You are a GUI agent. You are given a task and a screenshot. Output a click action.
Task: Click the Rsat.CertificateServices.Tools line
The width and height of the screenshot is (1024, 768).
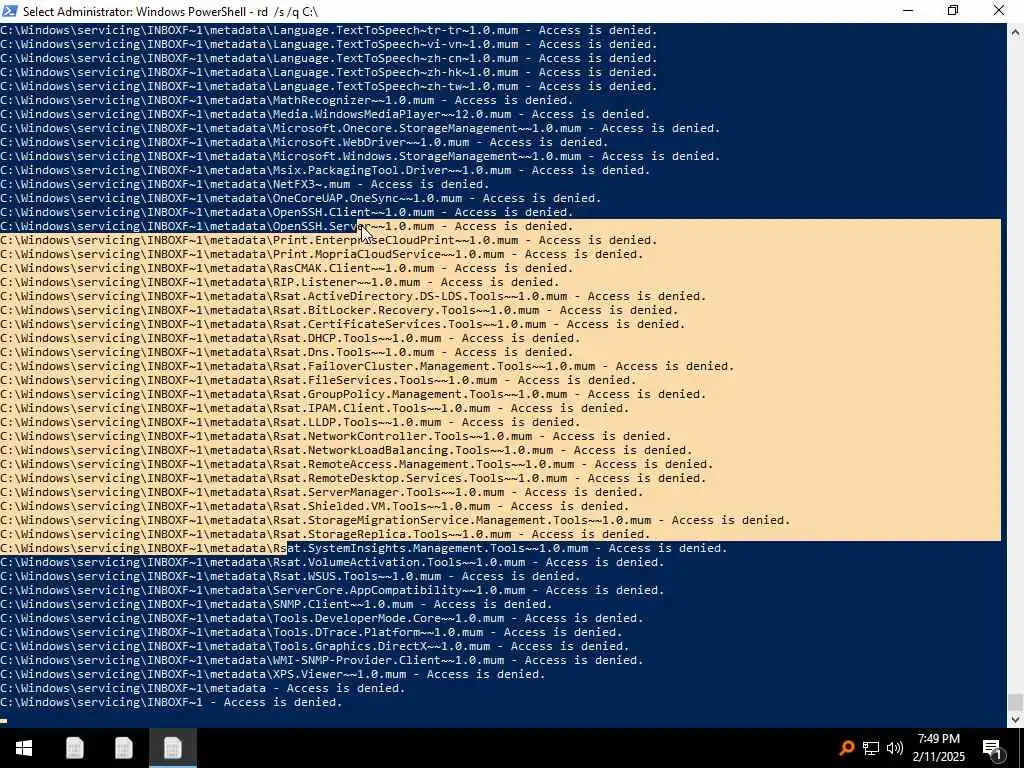(343, 324)
